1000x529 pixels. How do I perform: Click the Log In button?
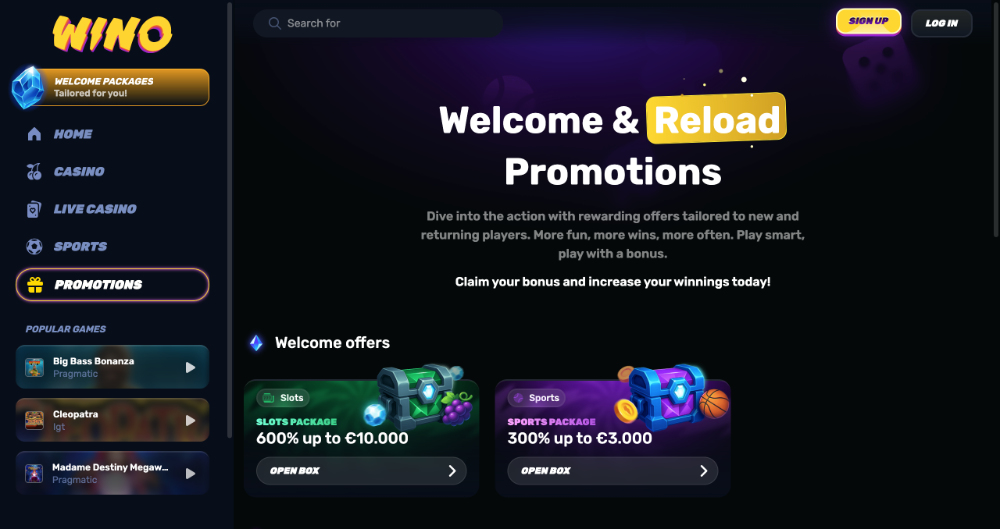click(941, 23)
